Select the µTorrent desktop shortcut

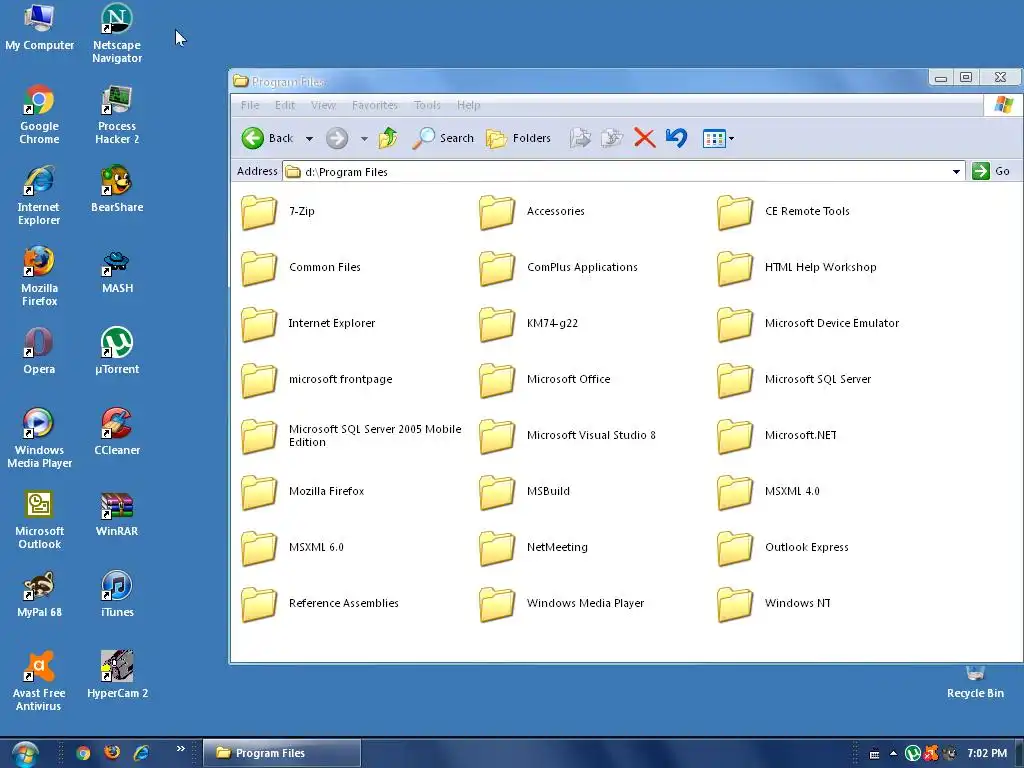(x=117, y=351)
